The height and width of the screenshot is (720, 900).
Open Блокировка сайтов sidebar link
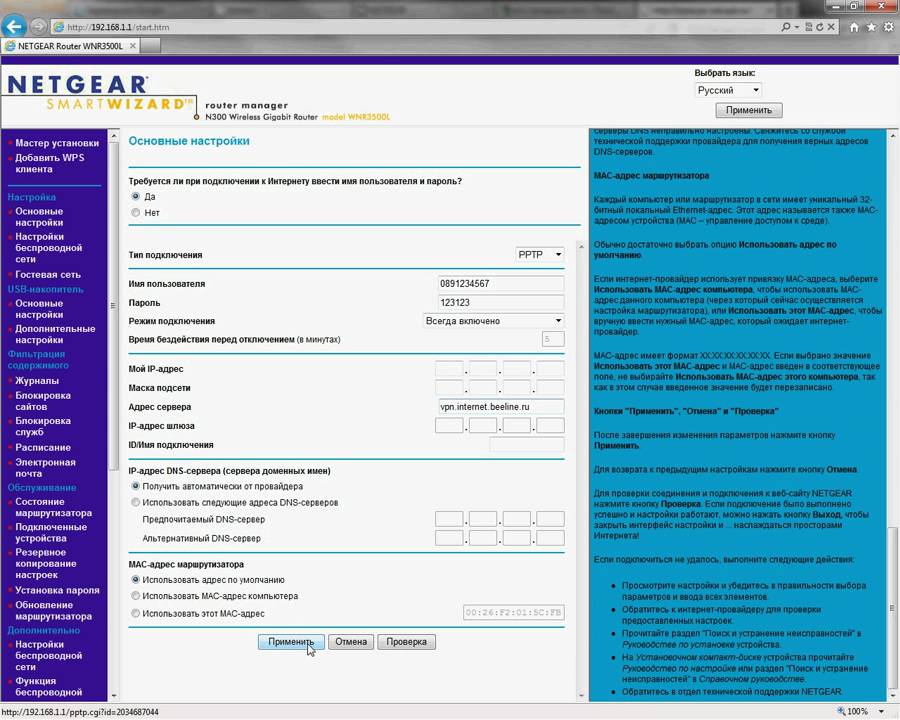pyautogui.click(x=43, y=401)
